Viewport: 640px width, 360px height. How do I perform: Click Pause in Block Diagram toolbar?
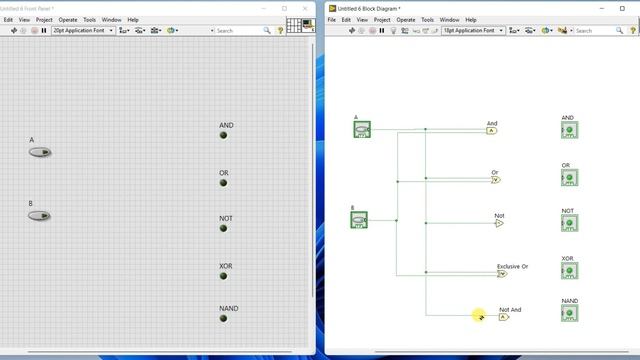[382, 30]
